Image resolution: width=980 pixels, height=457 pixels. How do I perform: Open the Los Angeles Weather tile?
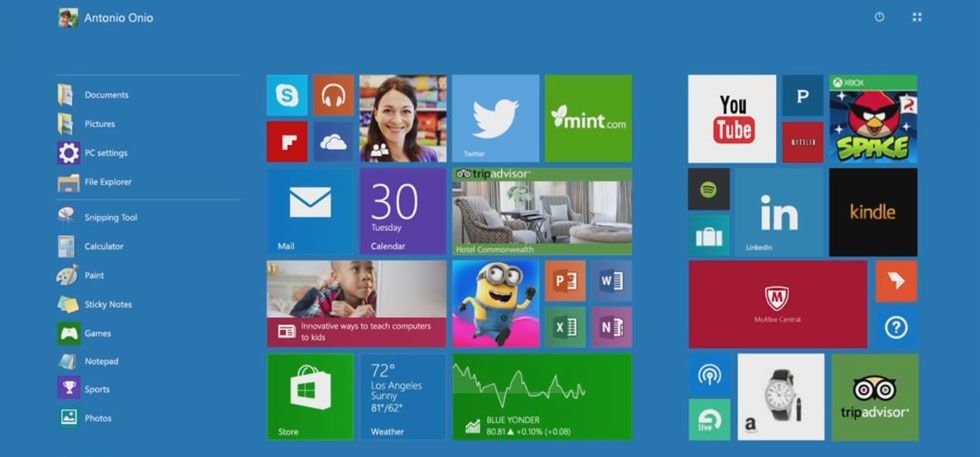pyautogui.click(x=402, y=396)
